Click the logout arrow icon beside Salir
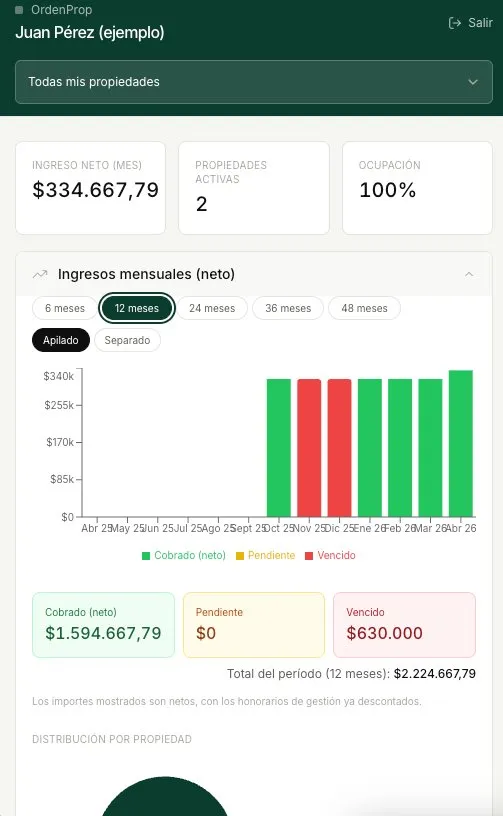The width and height of the screenshot is (503, 816). (x=455, y=23)
